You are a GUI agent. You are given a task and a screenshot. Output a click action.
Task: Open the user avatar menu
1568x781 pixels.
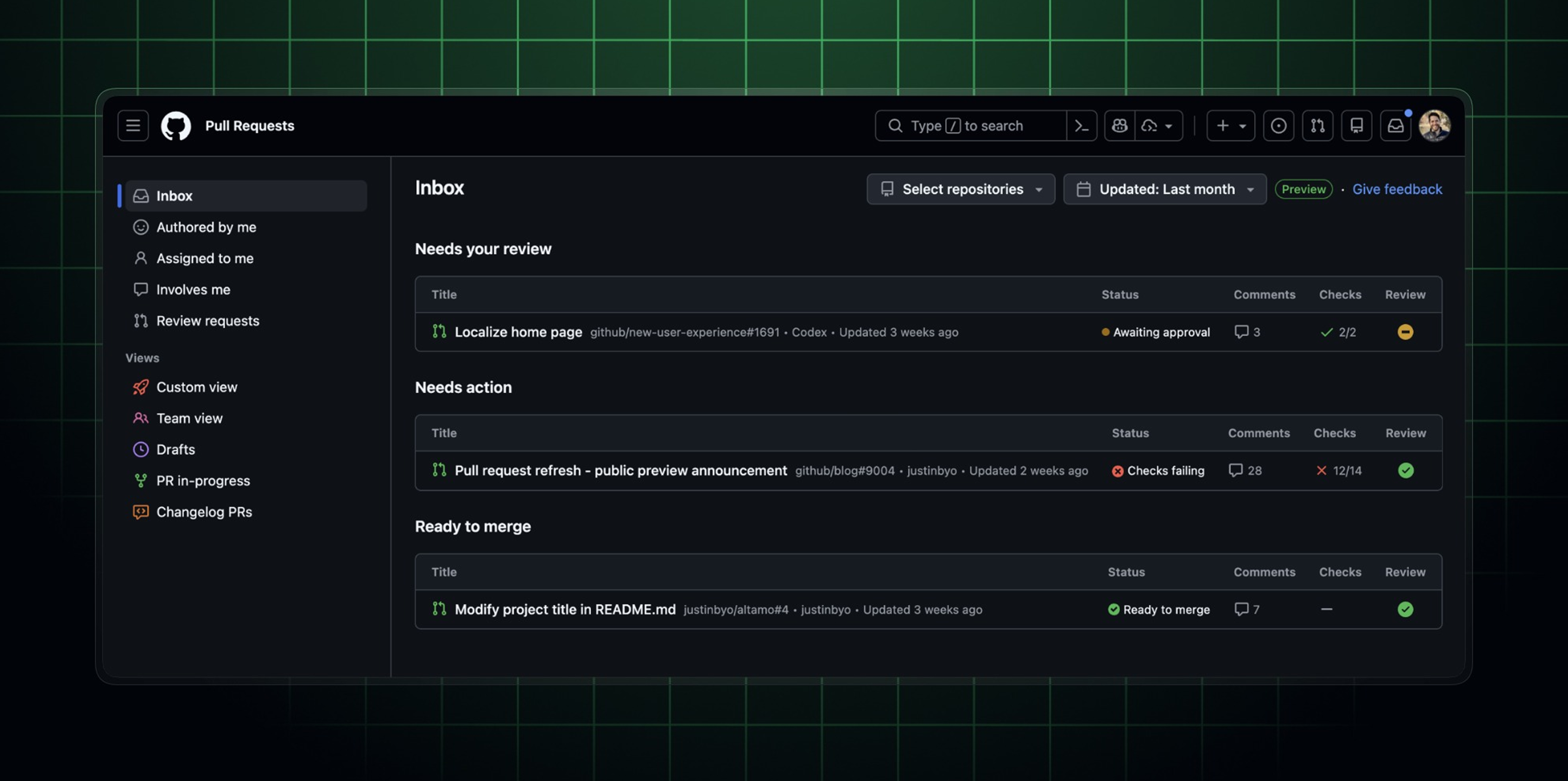1434,126
